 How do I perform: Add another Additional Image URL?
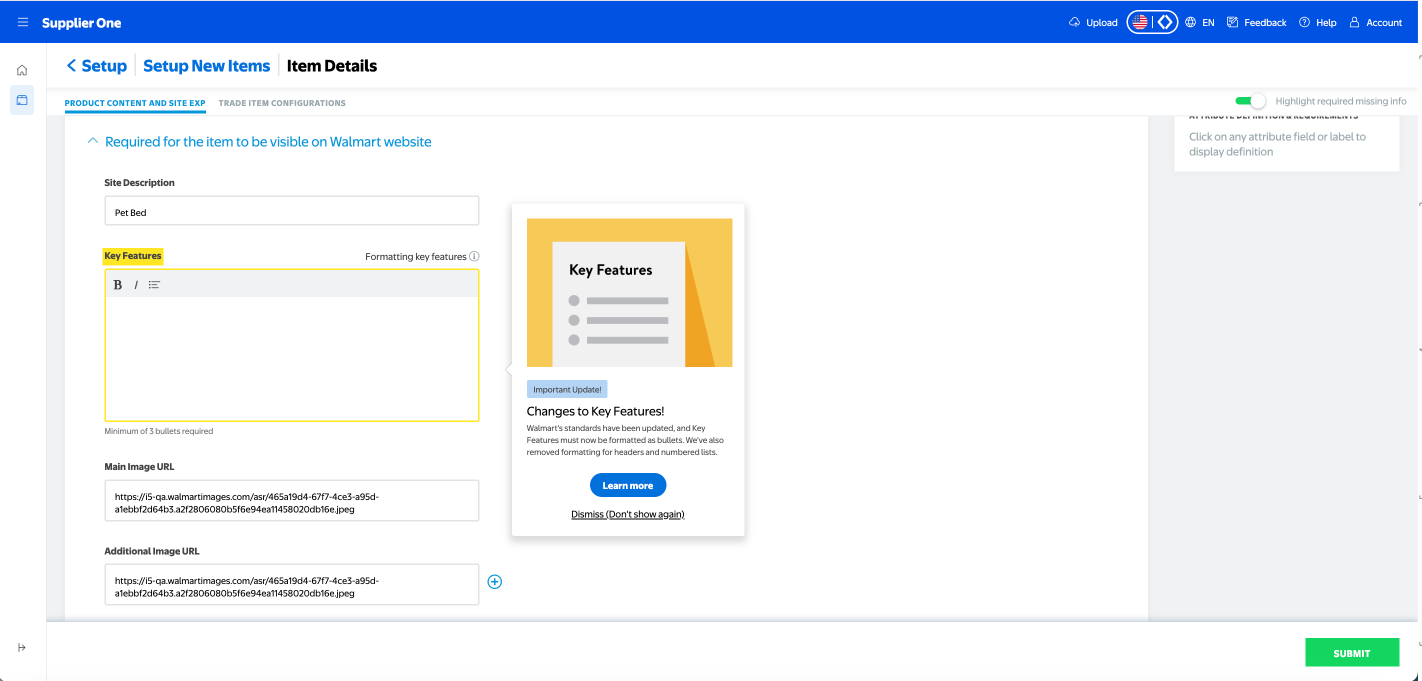coord(494,581)
